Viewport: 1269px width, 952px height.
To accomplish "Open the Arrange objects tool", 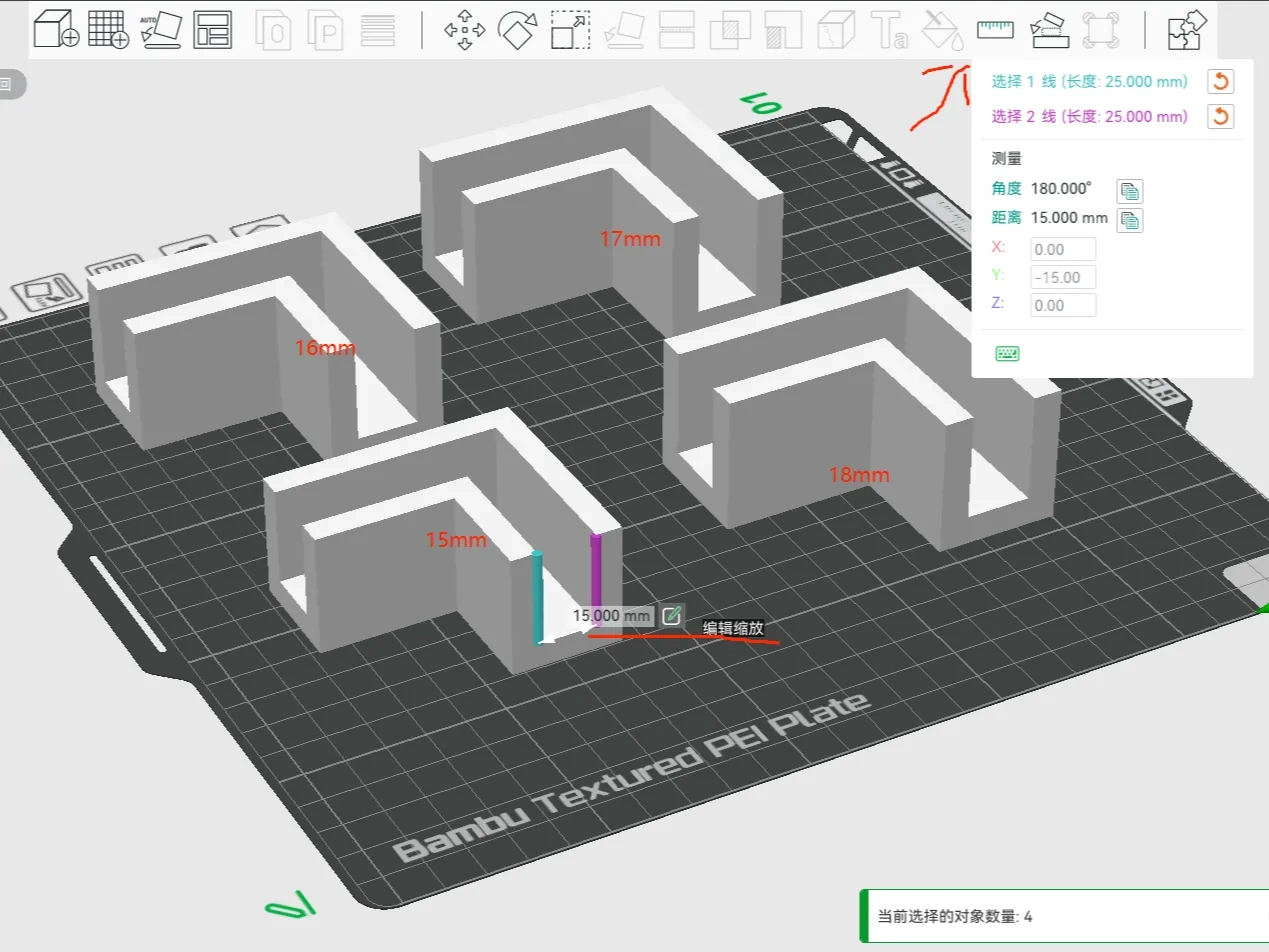I will [212, 30].
